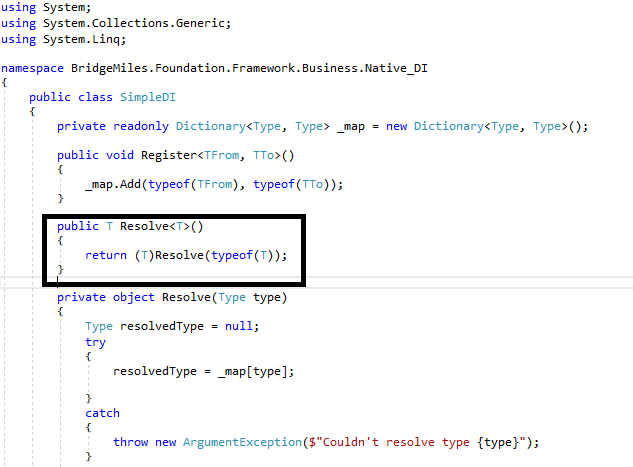Viewport: 633px width, 467px height.
Task: Click the 'catch' keyword
Action: (x=103, y=413)
